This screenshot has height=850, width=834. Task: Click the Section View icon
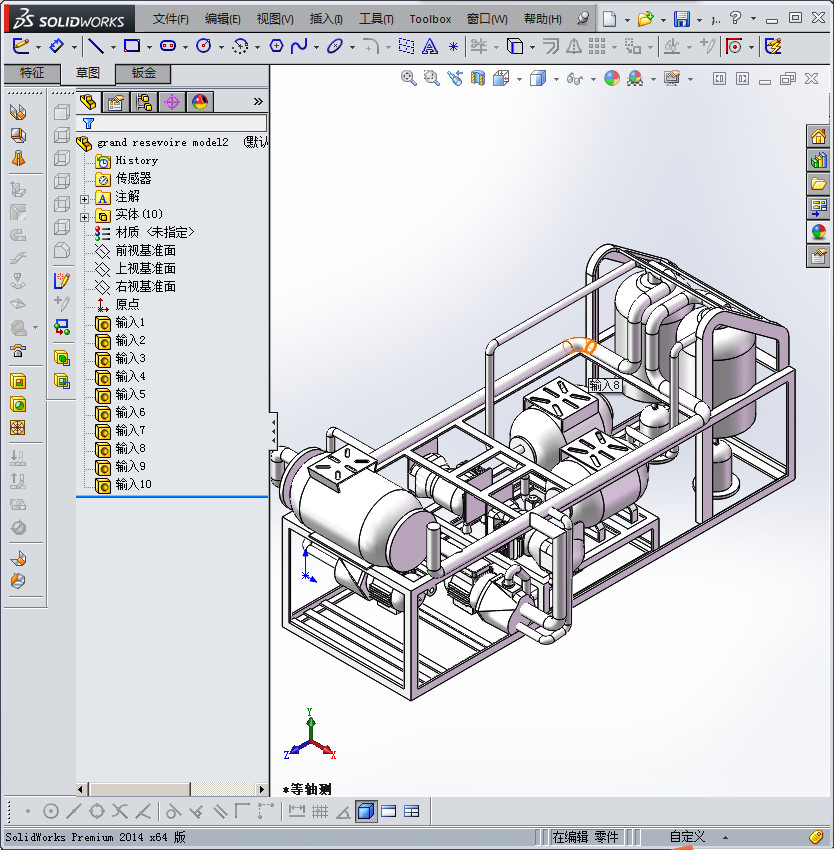[x=478, y=79]
